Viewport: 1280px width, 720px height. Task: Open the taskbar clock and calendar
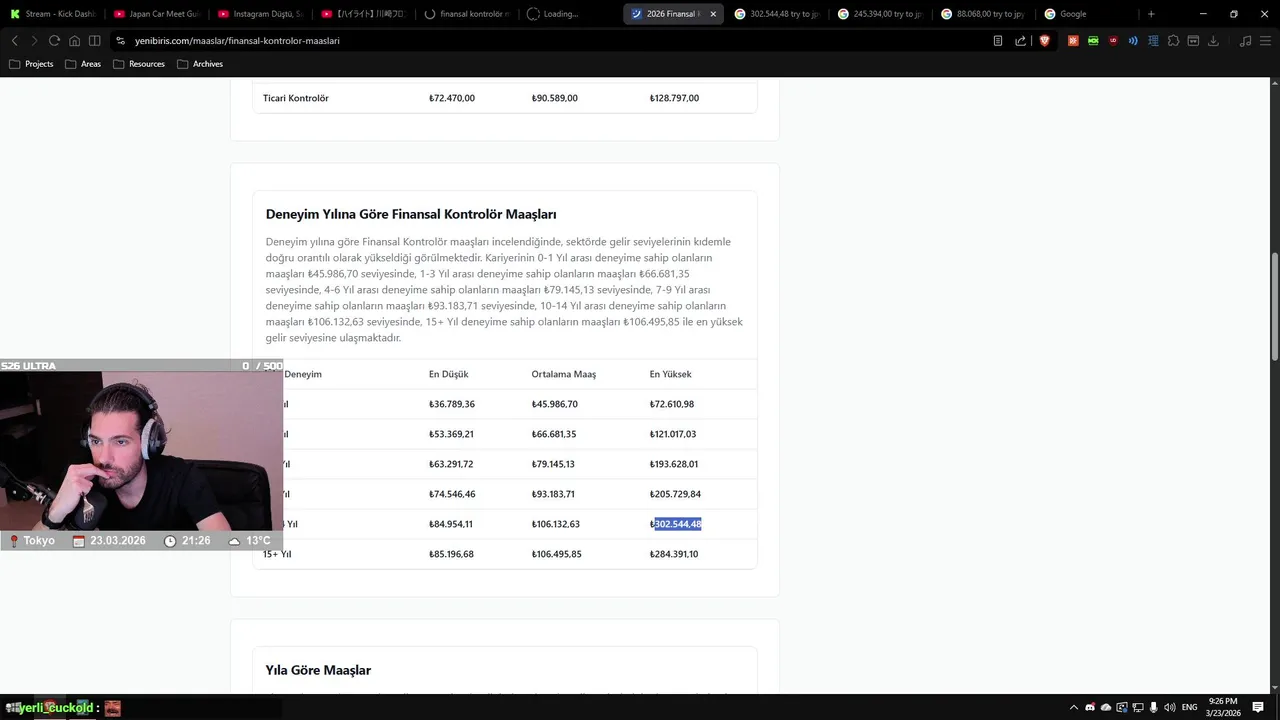tap(1223, 707)
